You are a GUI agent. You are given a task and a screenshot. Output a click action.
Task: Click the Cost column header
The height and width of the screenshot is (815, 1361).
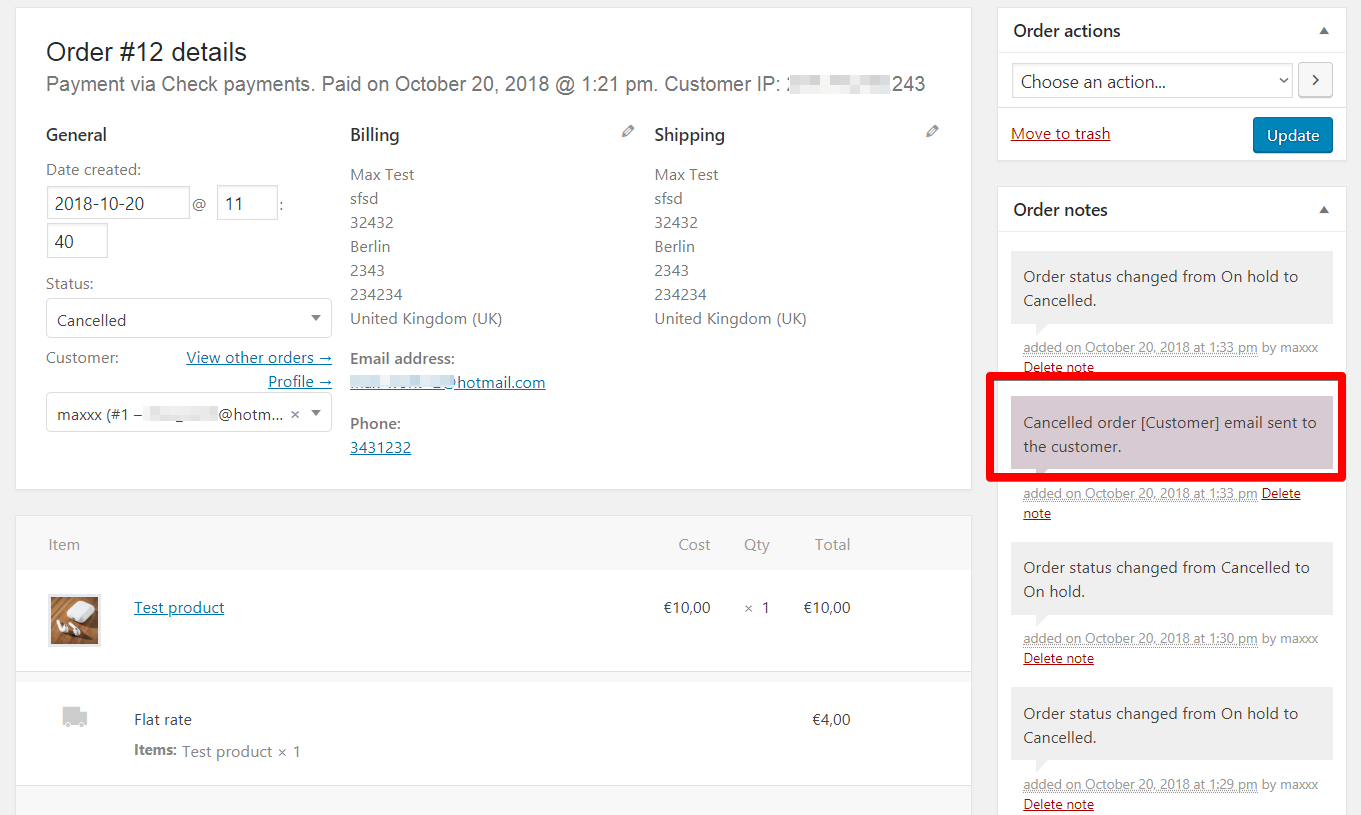click(x=694, y=544)
